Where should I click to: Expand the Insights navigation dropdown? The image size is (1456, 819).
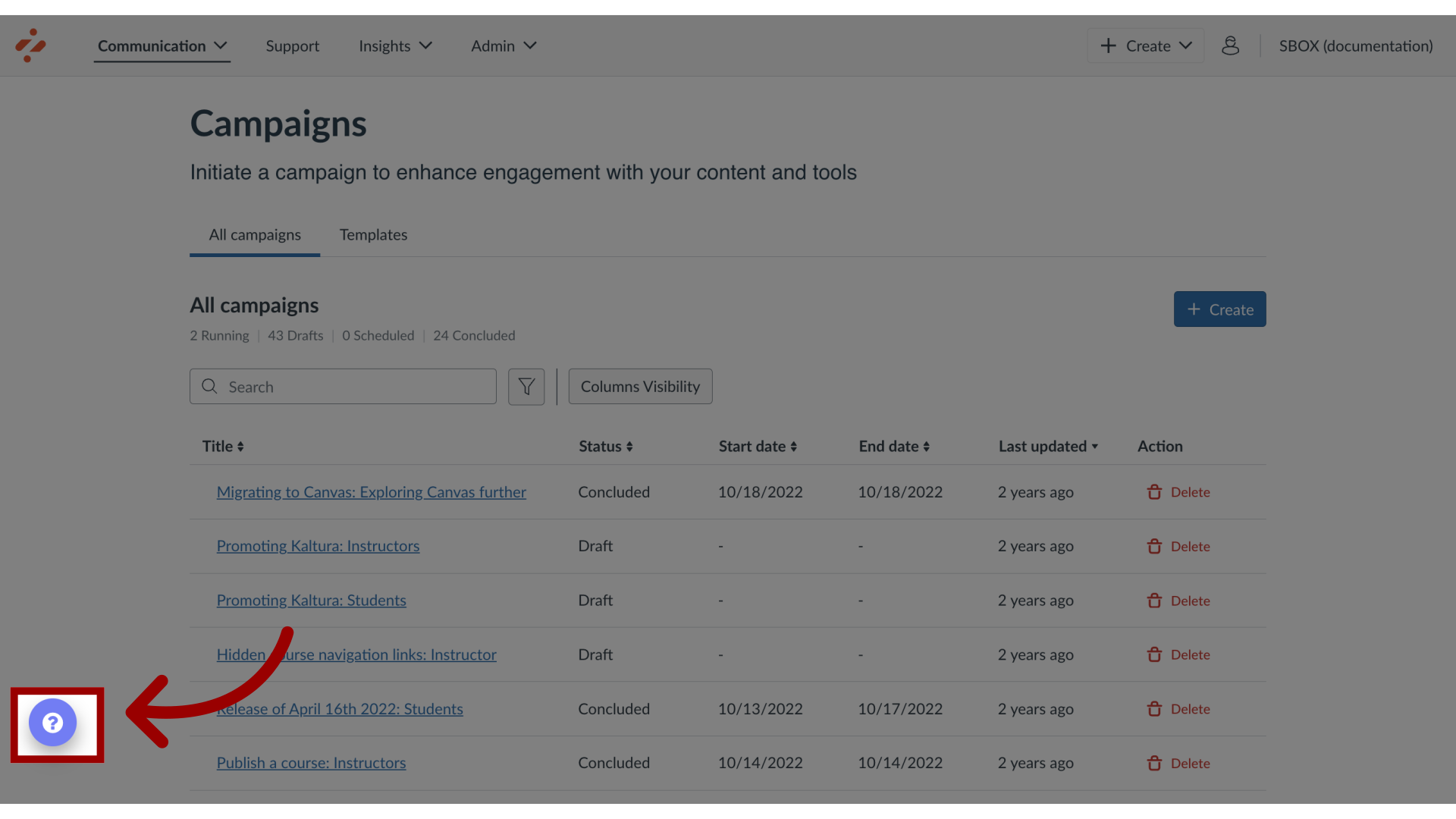(395, 45)
